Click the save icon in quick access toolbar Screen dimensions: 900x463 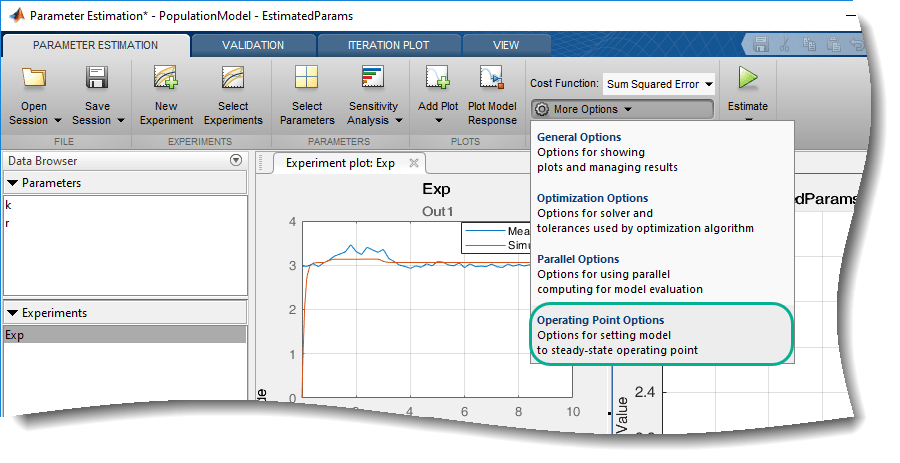click(x=761, y=44)
